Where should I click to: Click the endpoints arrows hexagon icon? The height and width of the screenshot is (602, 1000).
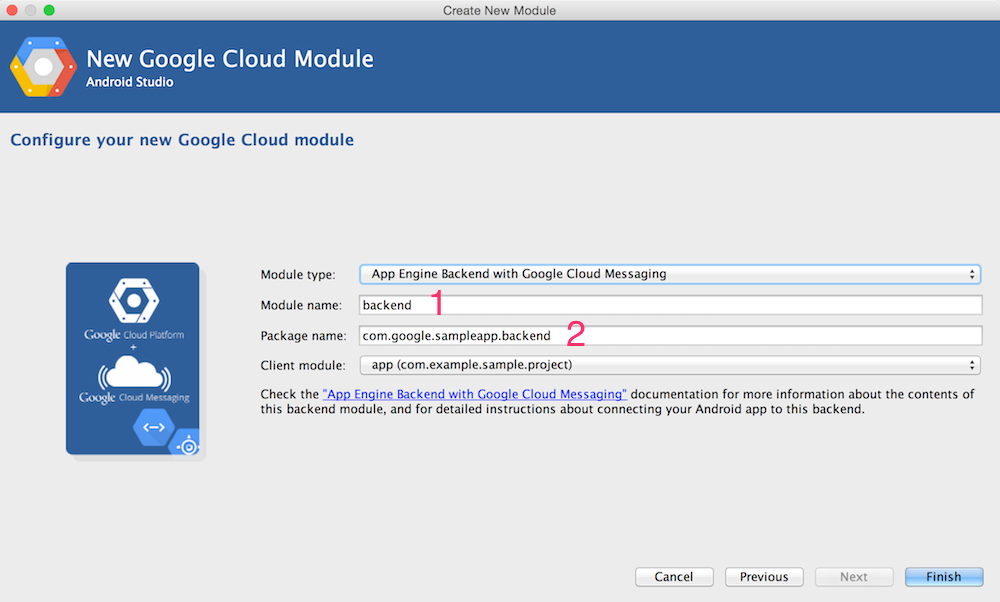click(x=153, y=427)
